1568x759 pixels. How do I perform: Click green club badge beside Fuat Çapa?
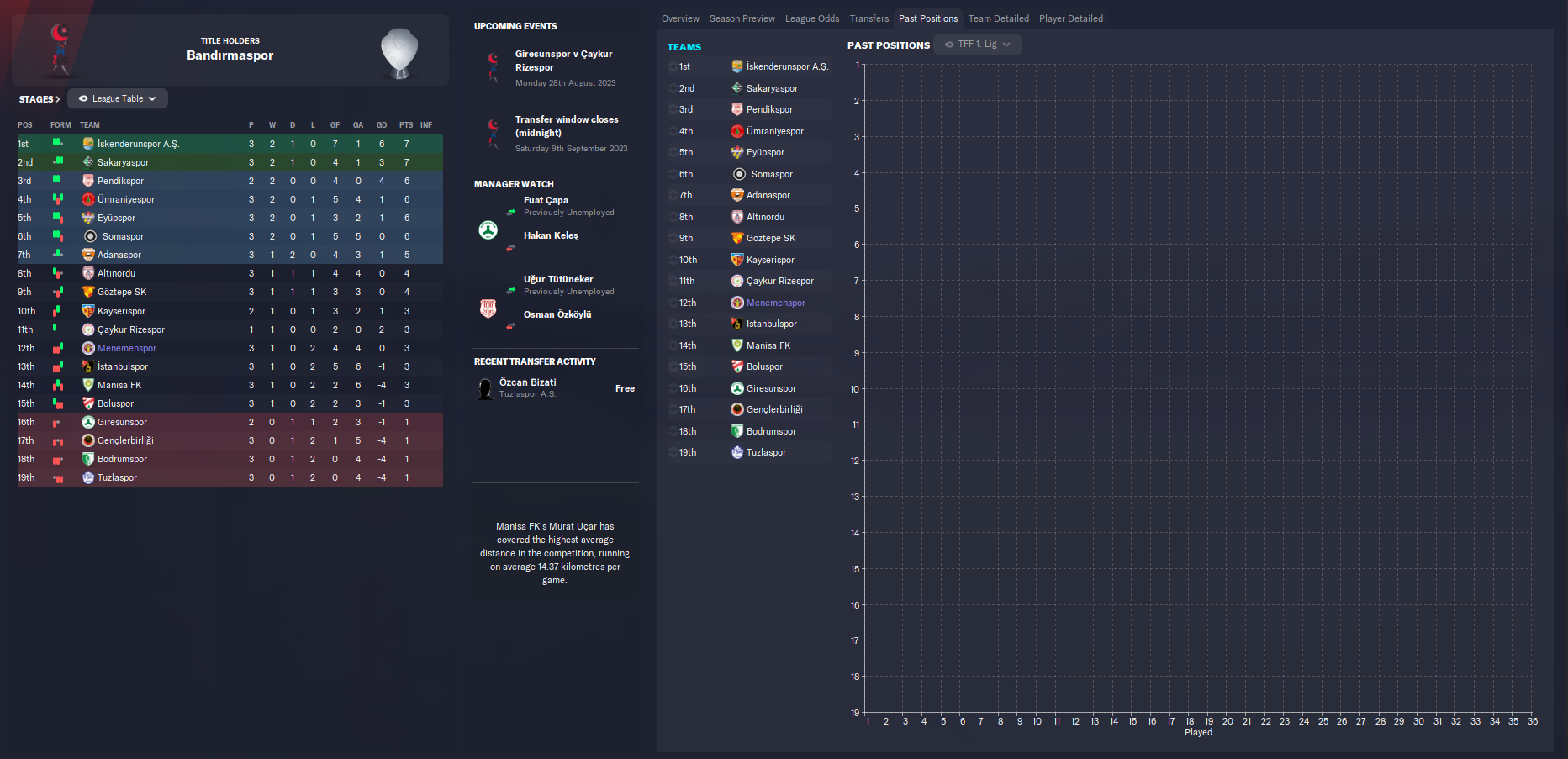(488, 229)
